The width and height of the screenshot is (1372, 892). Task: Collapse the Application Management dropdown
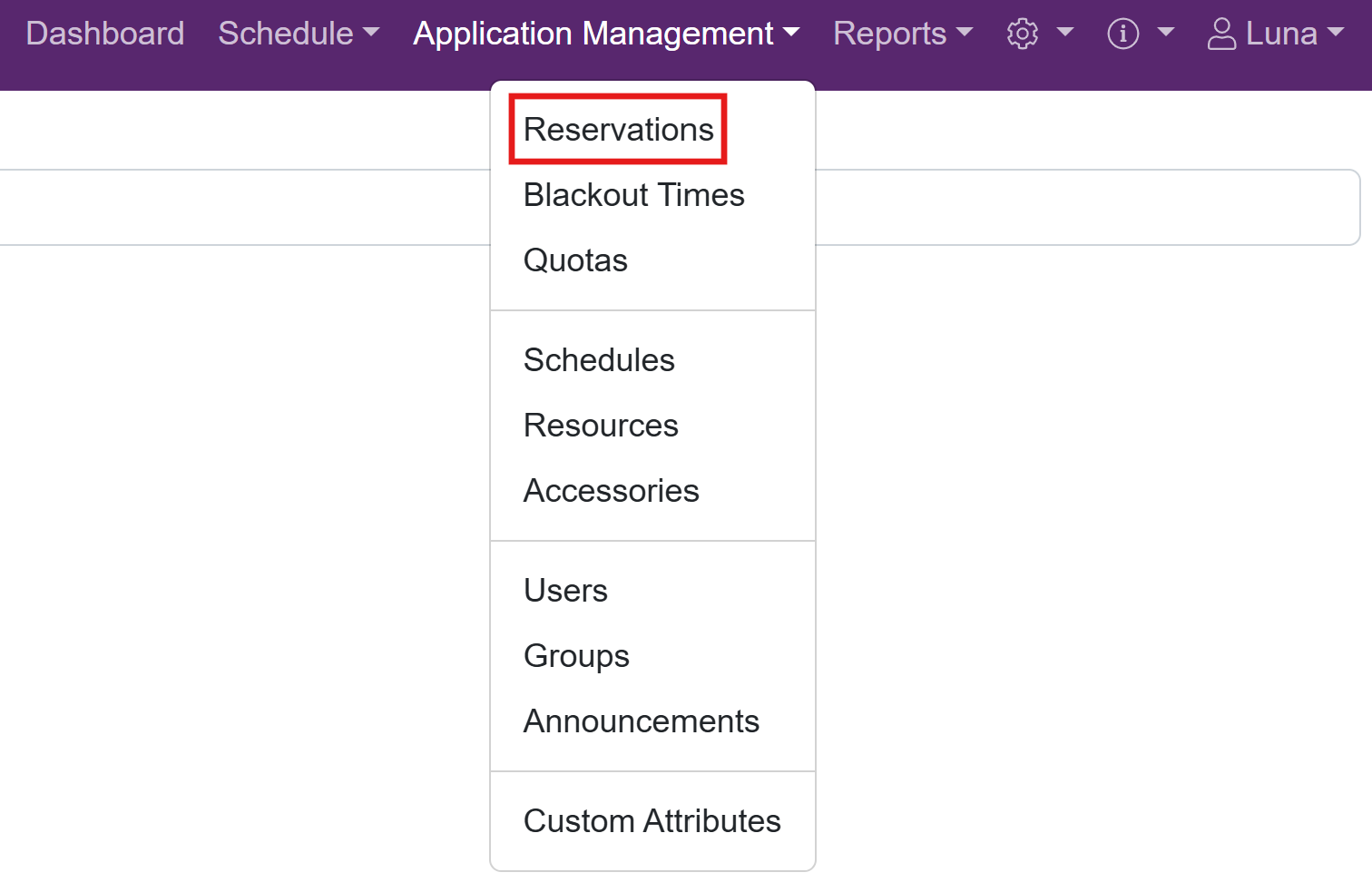coord(605,34)
